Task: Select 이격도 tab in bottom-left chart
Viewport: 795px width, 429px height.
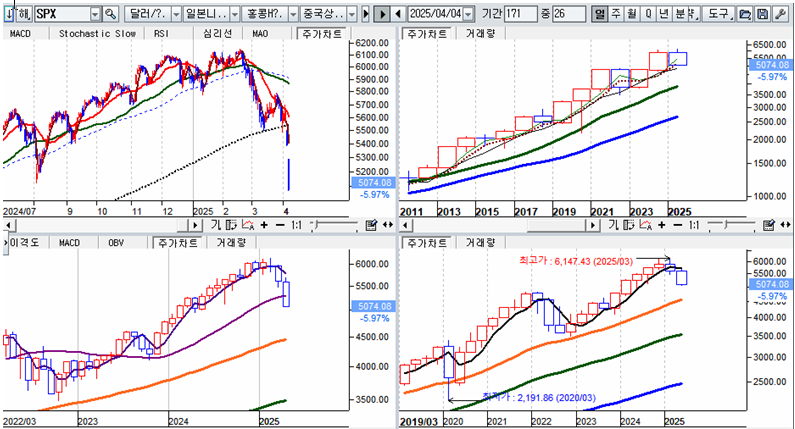Action: 25,243
